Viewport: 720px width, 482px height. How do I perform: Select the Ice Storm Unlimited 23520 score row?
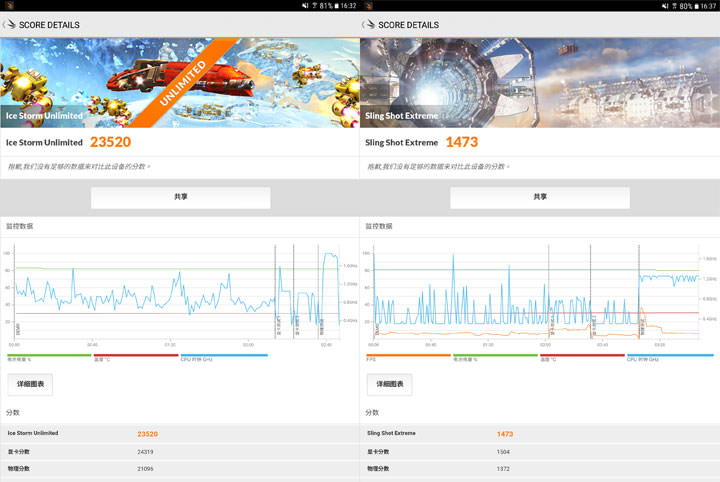click(x=180, y=434)
